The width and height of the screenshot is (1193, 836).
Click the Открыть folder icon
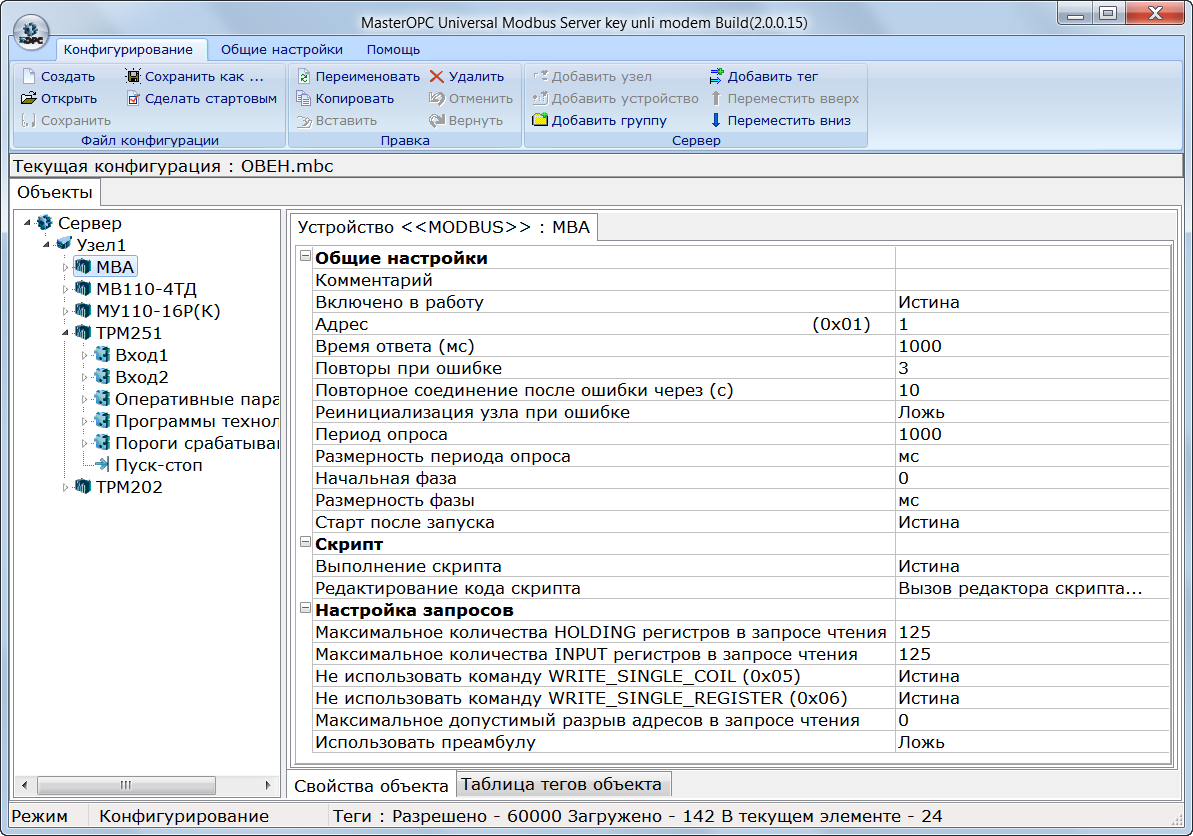(29, 98)
